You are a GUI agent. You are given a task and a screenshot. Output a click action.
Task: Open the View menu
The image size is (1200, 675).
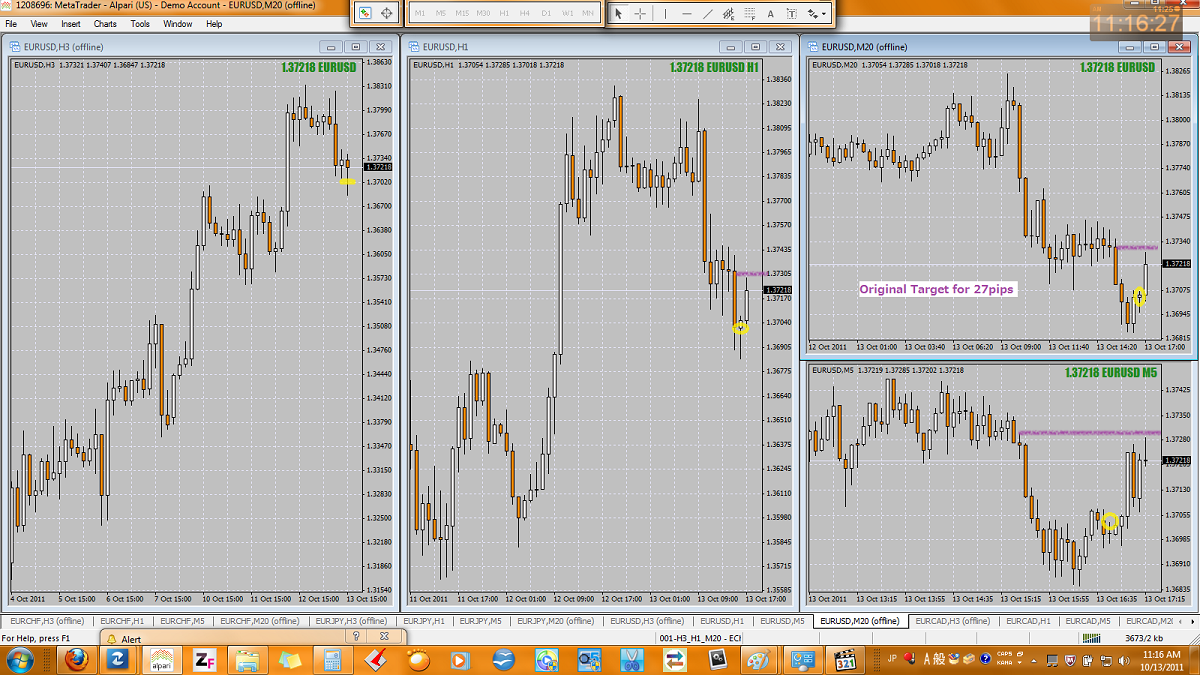tap(39, 23)
